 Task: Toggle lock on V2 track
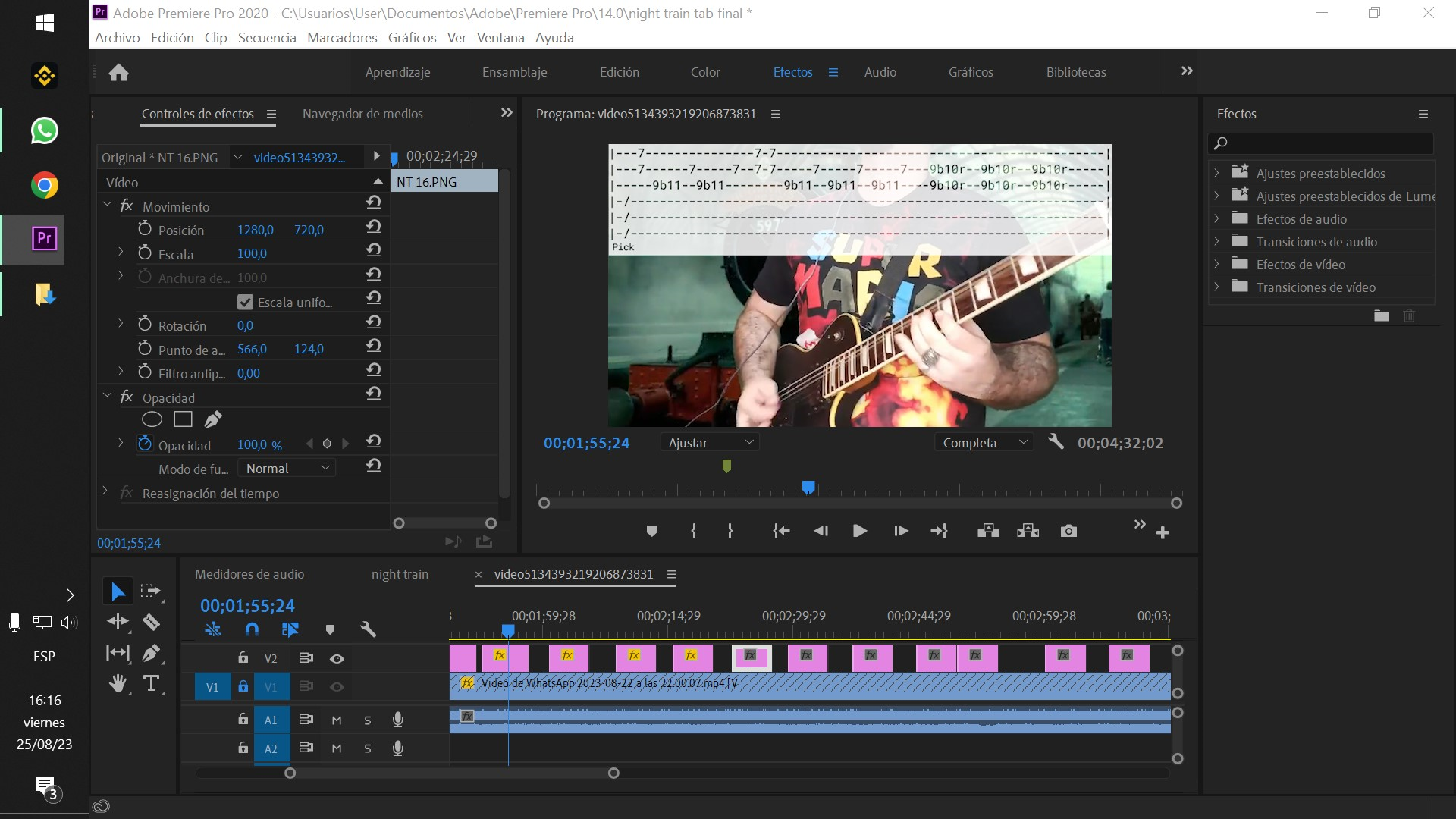pos(243,657)
